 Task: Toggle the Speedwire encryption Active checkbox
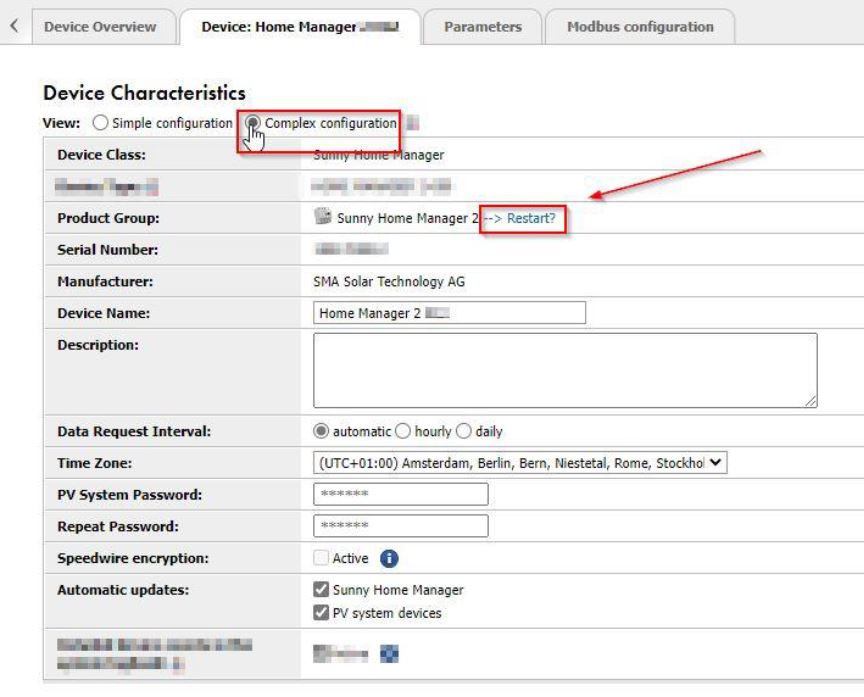coord(321,558)
